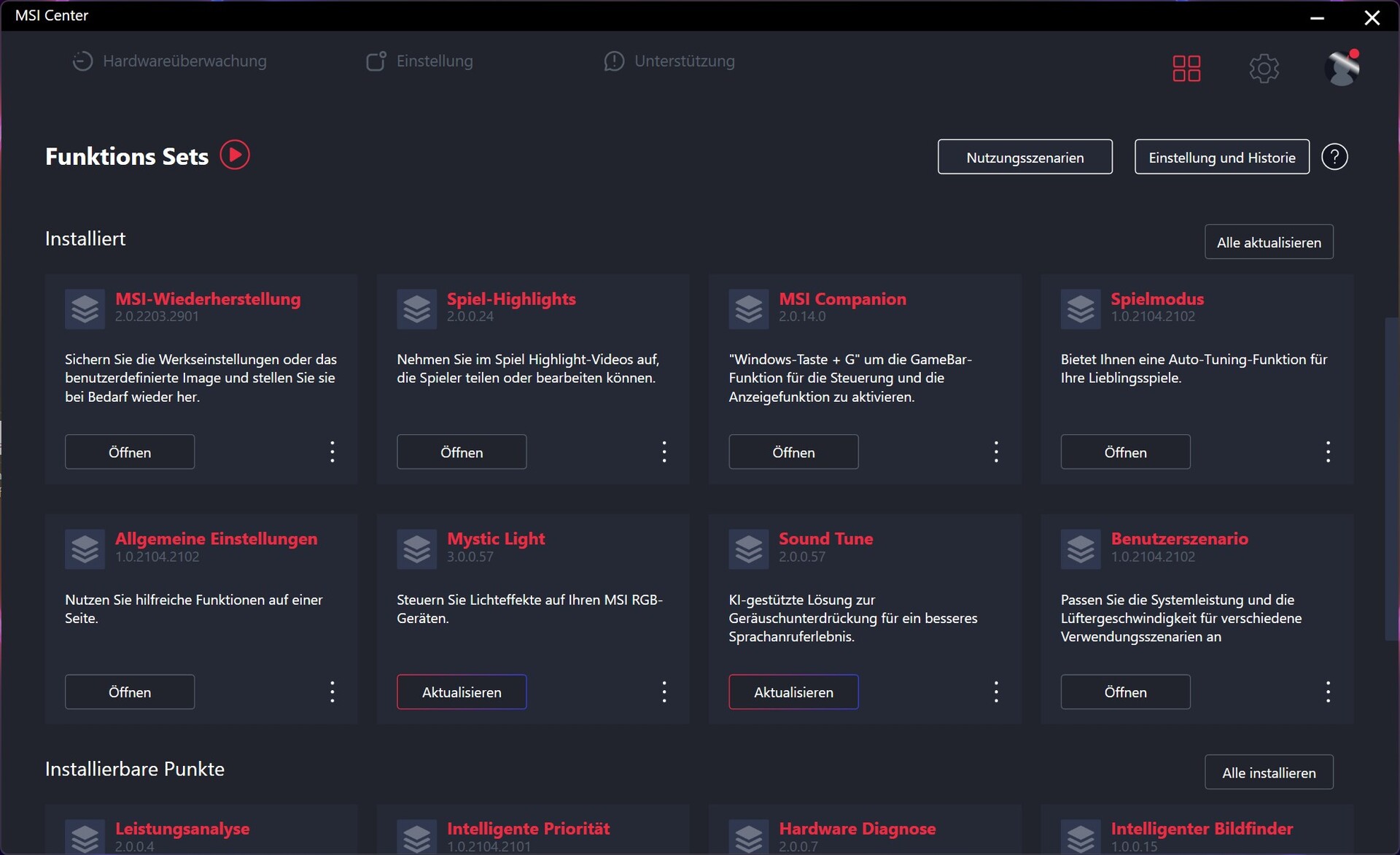The image size is (1400, 855).
Task: Click the Leistungsanalyse stack icon
Action: [x=85, y=837]
